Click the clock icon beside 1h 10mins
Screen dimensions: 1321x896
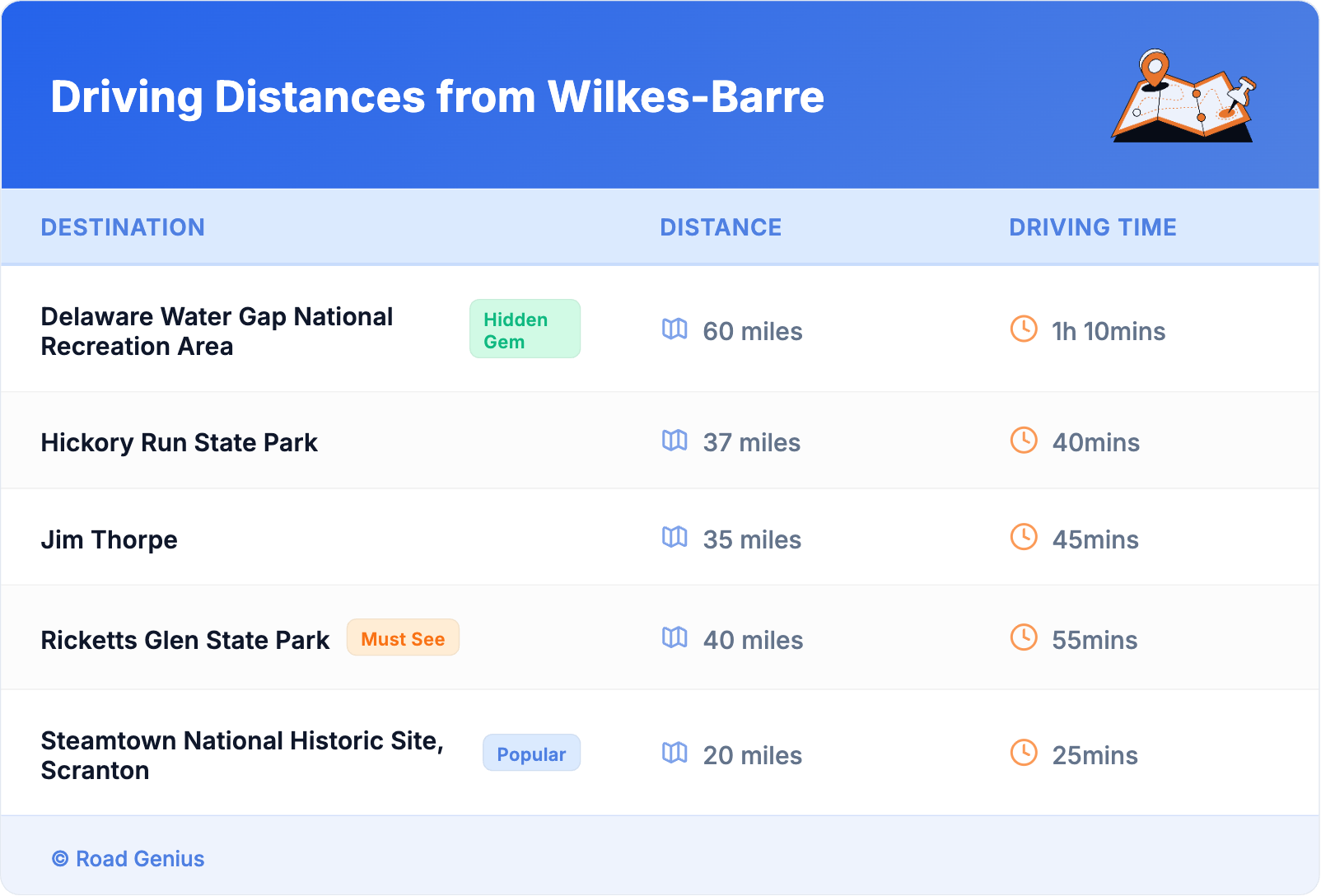[1024, 329]
